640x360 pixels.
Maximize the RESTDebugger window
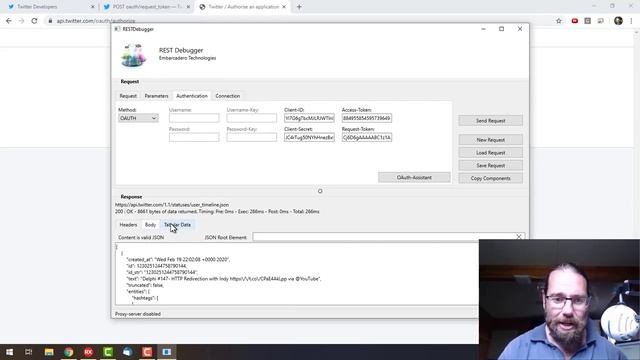(502, 29)
